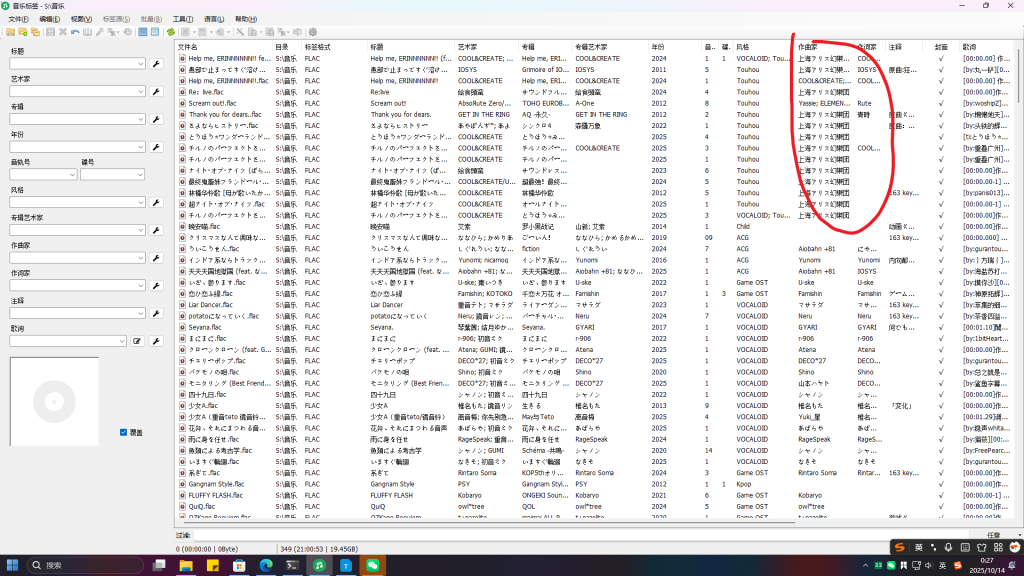This screenshot has width=1024, height=576.
Task: Click the edit icon next to 歌词 field
Action: pos(138,341)
